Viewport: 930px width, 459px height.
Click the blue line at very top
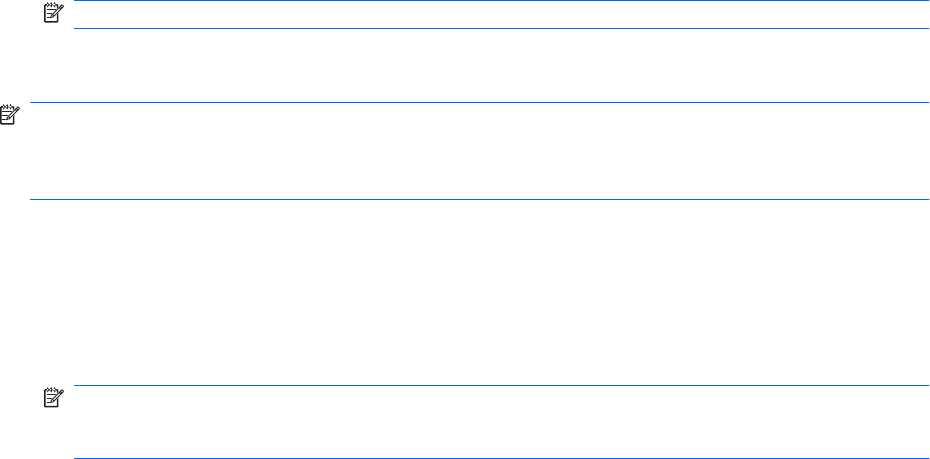pyautogui.click(x=500, y=1)
